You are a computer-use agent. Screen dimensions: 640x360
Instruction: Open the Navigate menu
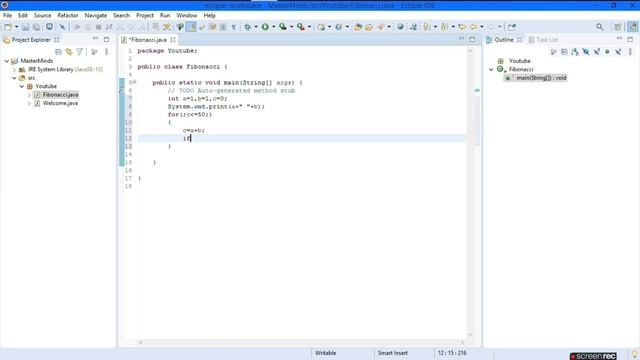pos(96,16)
